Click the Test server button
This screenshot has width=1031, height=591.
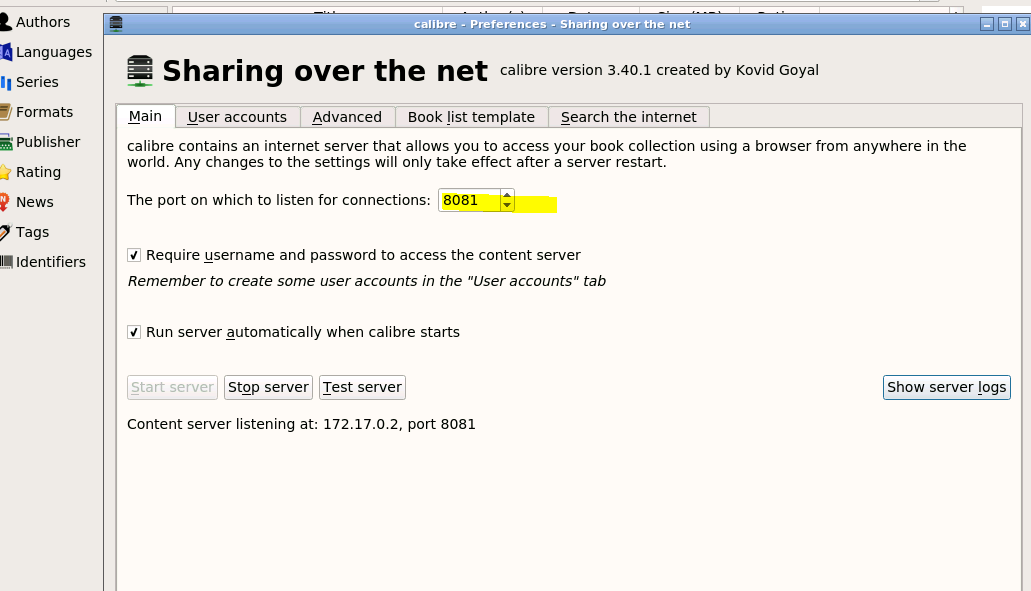(362, 387)
